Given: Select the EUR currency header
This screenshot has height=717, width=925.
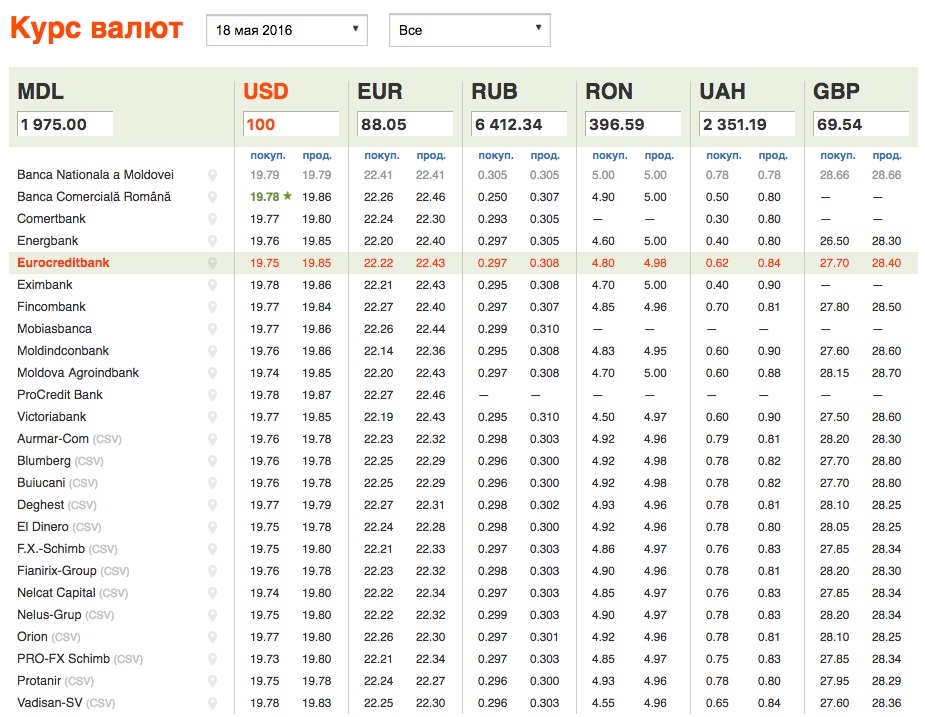Looking at the screenshot, I should (380, 91).
